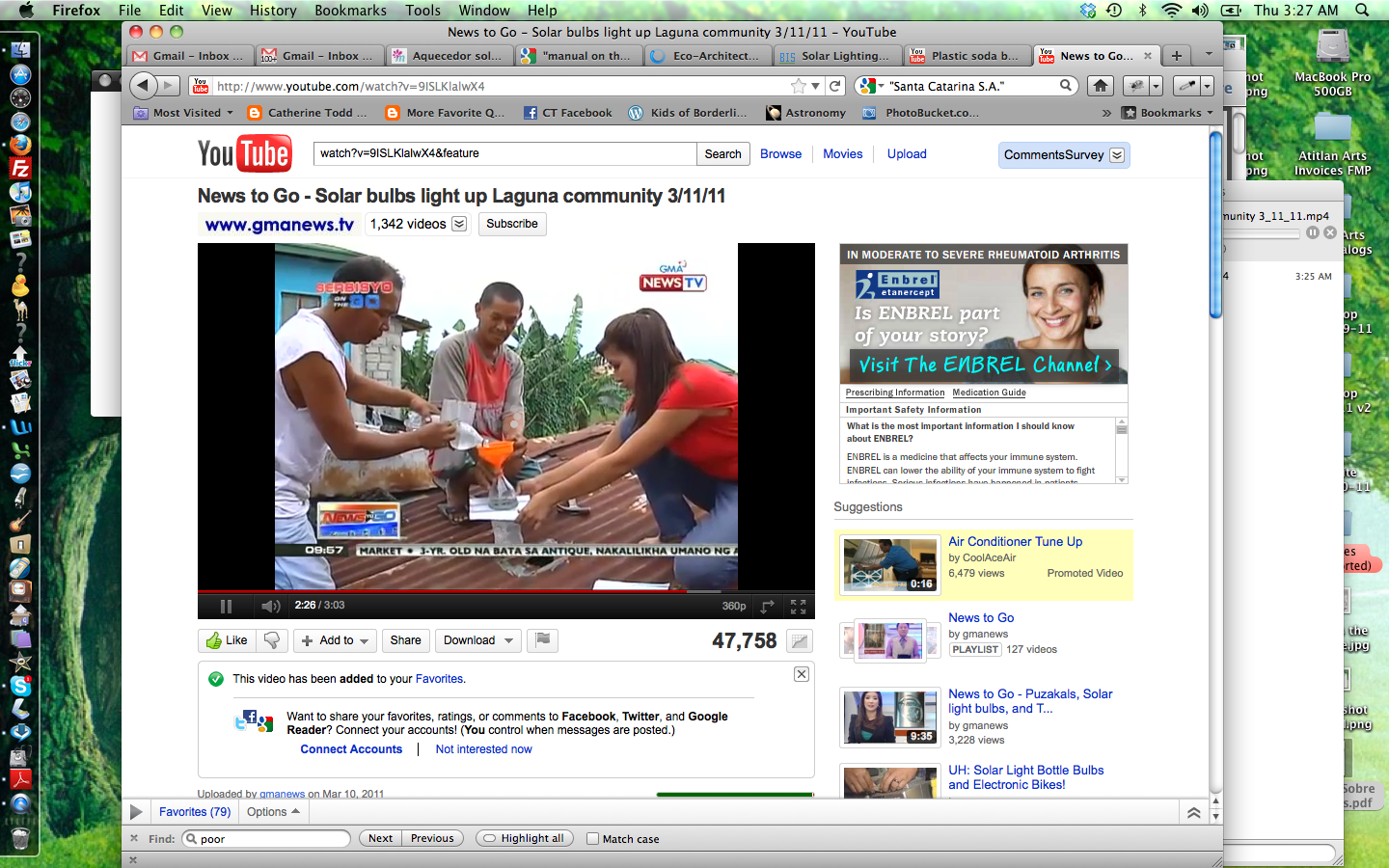The height and width of the screenshot is (868, 1389).
Task: Click the Firefox back arrow button
Action: point(144,86)
